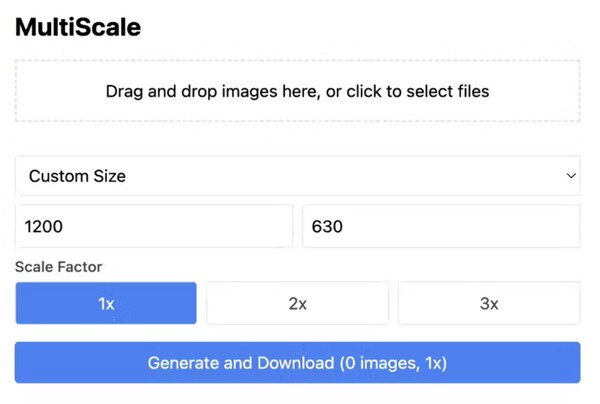
Task: Focus the height field showing 630
Action: 441,227
